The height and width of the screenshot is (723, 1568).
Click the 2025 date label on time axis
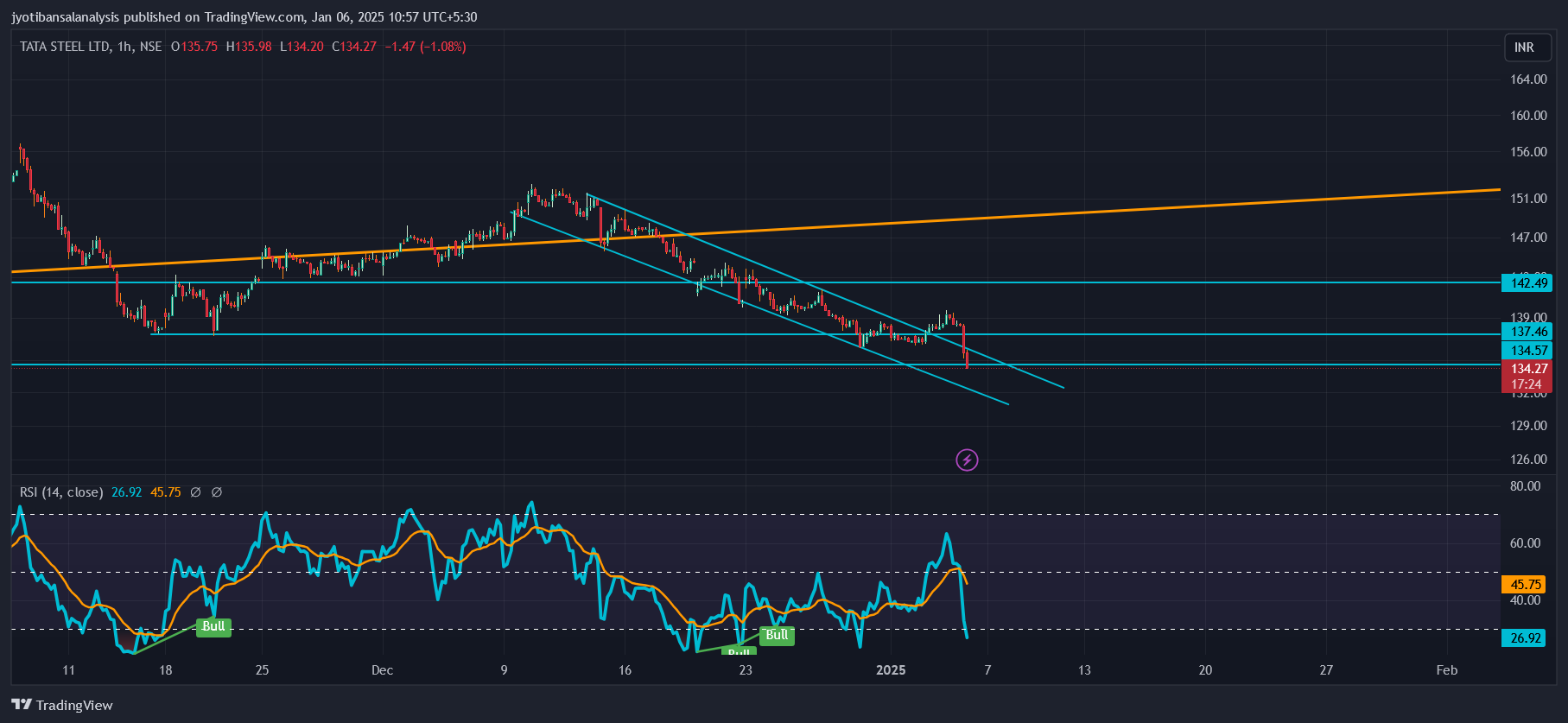pos(891,670)
